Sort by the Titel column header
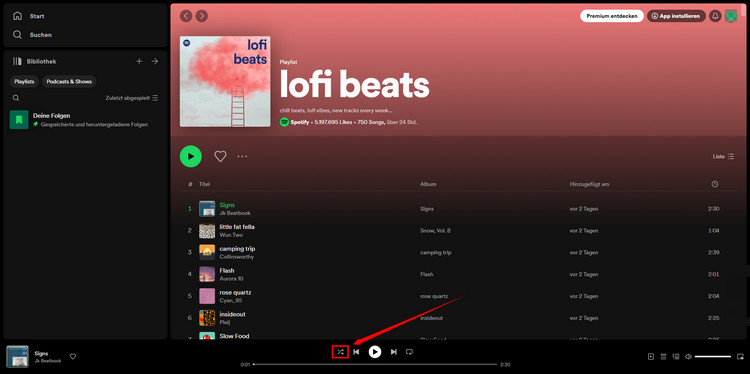Screen dimensions: 750x374 coord(204,184)
